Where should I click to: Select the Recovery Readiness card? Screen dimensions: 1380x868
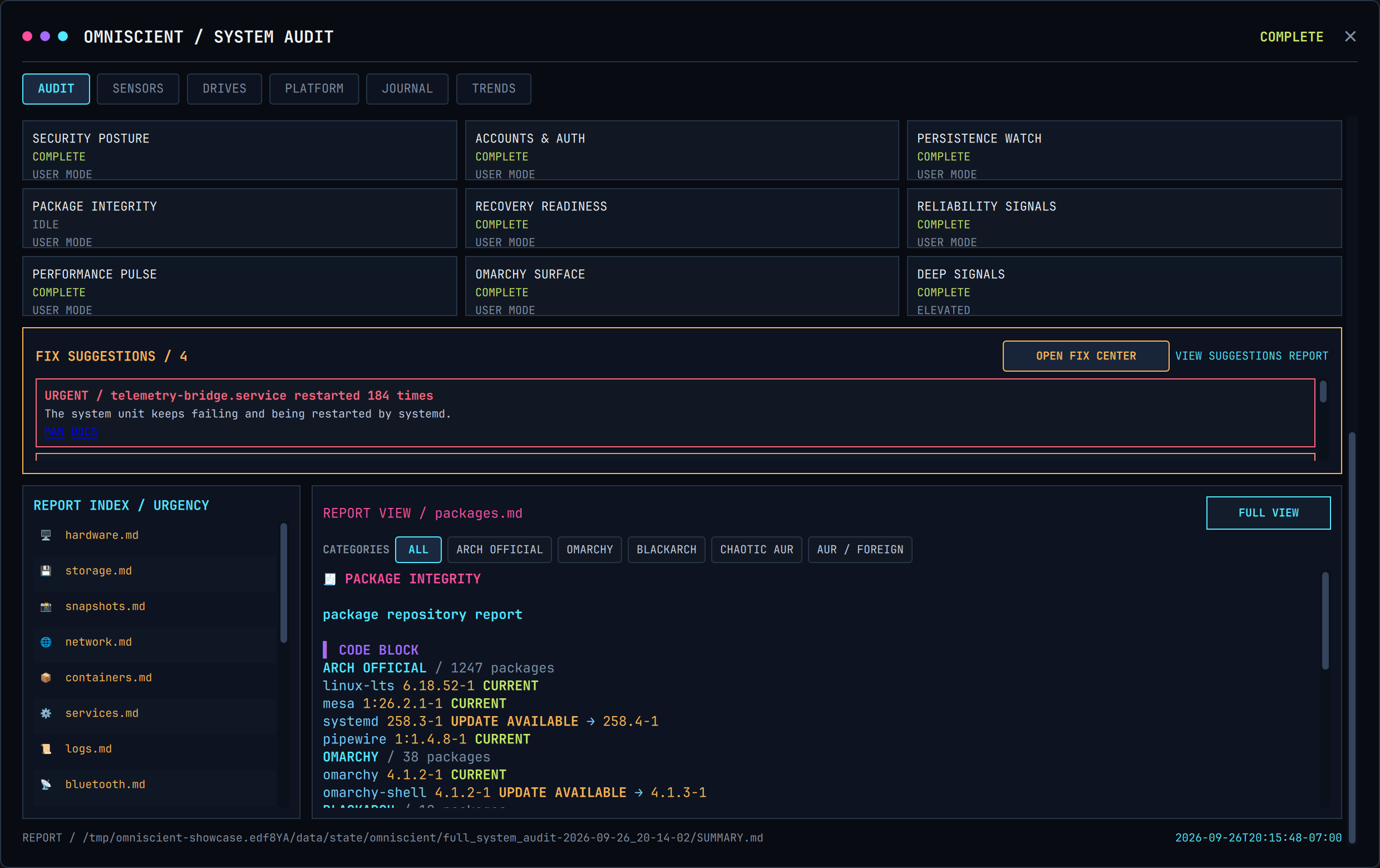pos(682,218)
